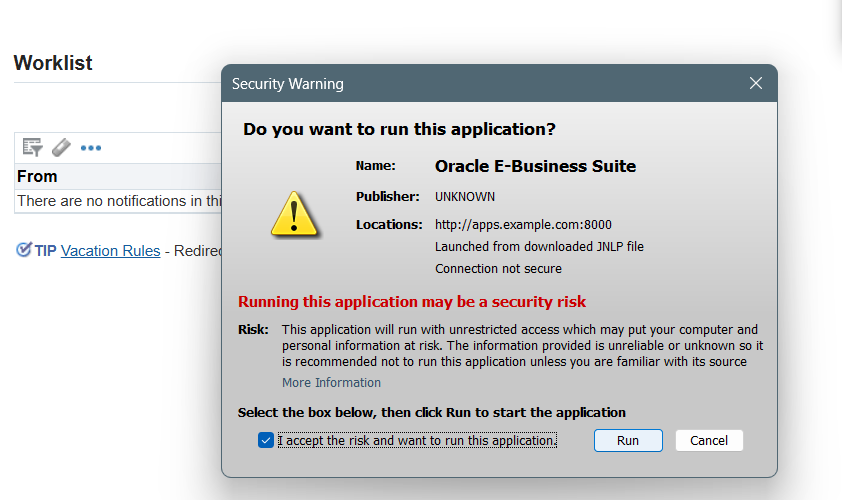
Task: Click the yellow warning triangle icon
Action: pos(294,214)
